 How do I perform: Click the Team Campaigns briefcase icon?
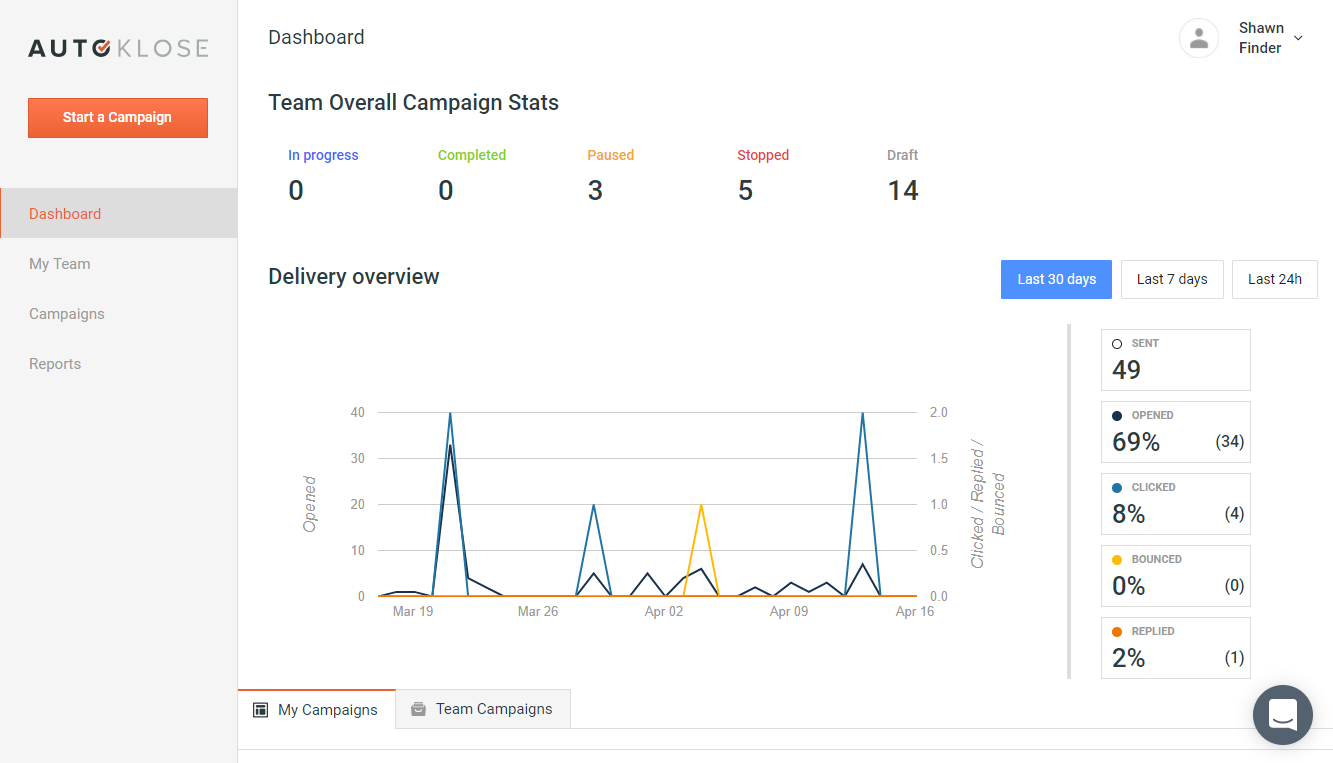(418, 709)
